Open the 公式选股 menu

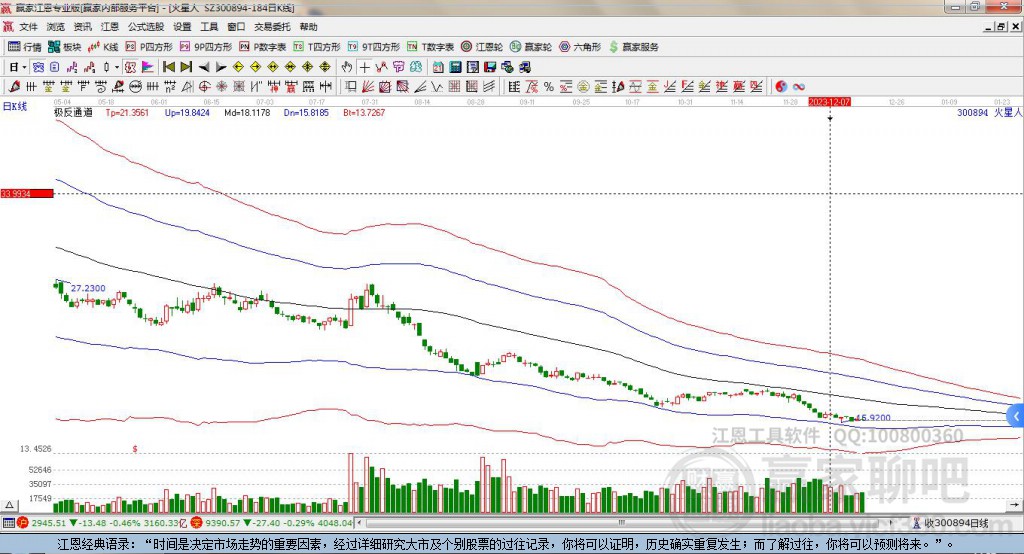tap(144, 27)
